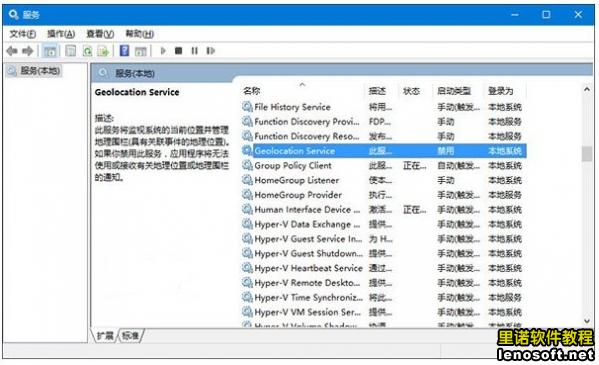599x365 pixels.
Task: Open the 帮助(H) menu
Action: click(140, 34)
